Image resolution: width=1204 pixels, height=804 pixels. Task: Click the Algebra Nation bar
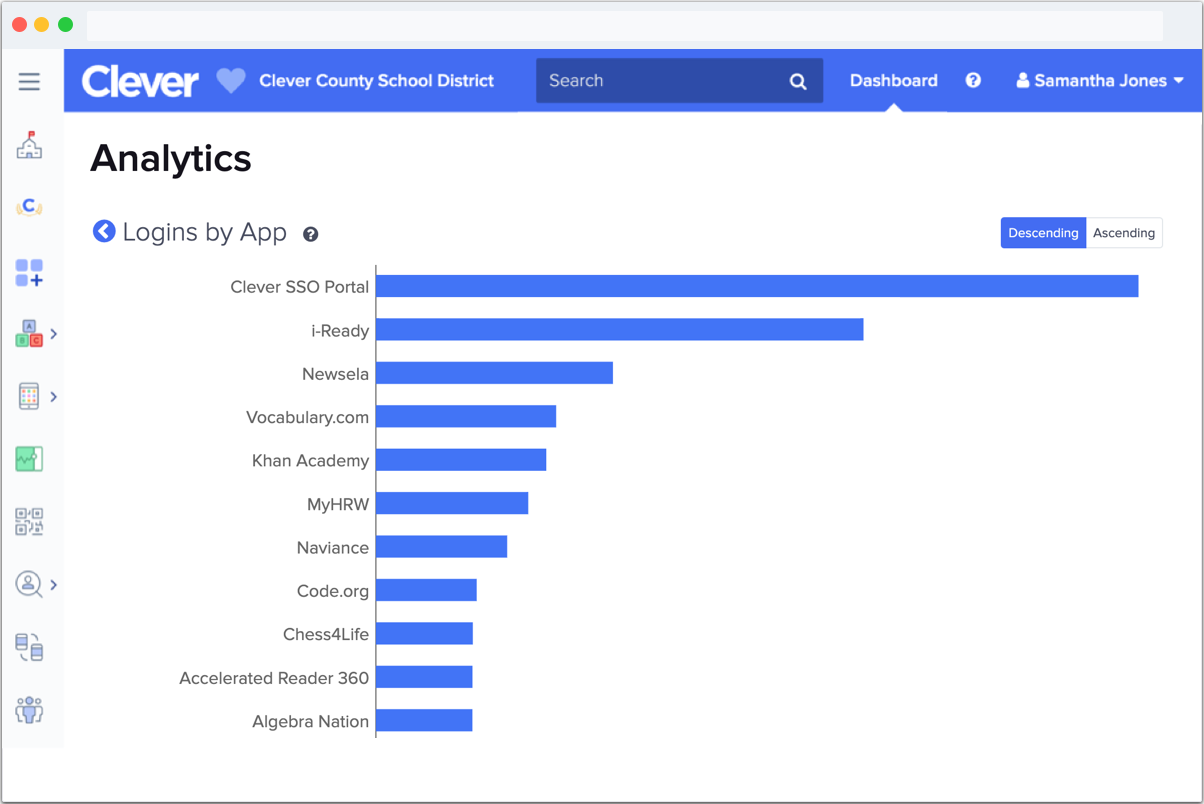[424, 720]
